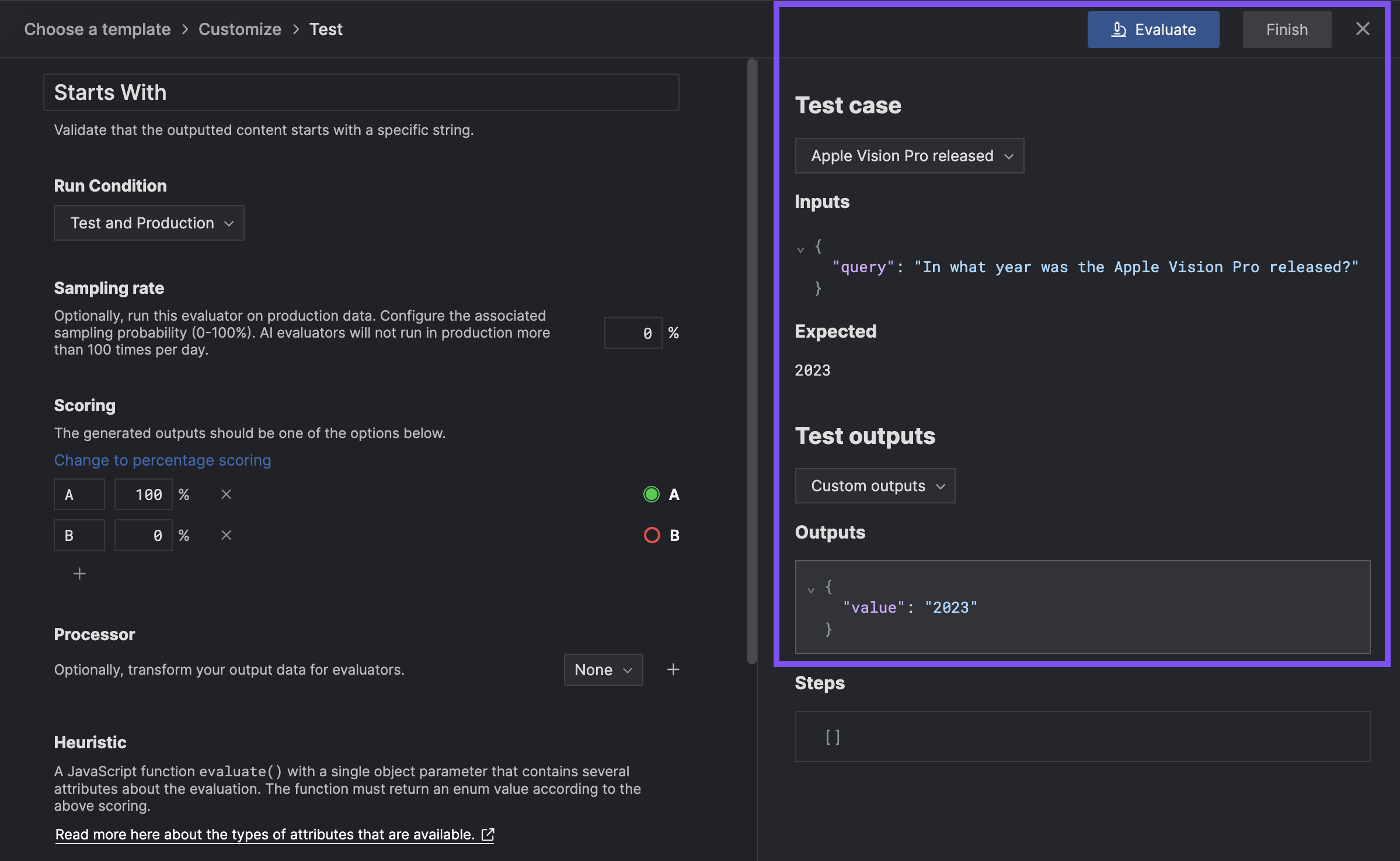Image resolution: width=1400 pixels, height=861 pixels.
Task: Click the query input string value
Action: [1136, 267]
